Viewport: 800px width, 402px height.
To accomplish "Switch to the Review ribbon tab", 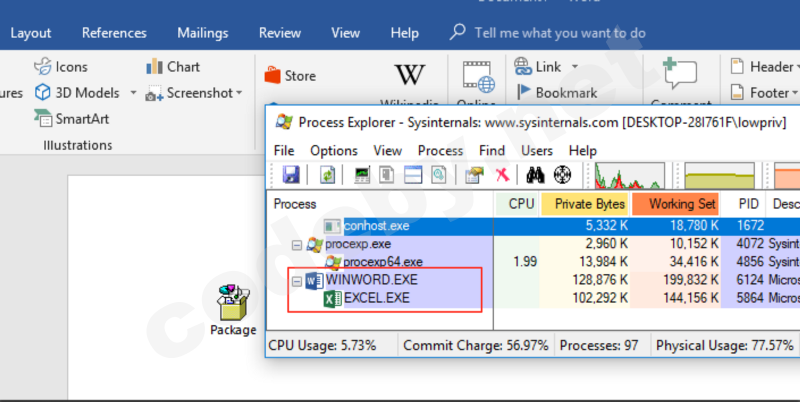I will (280, 33).
